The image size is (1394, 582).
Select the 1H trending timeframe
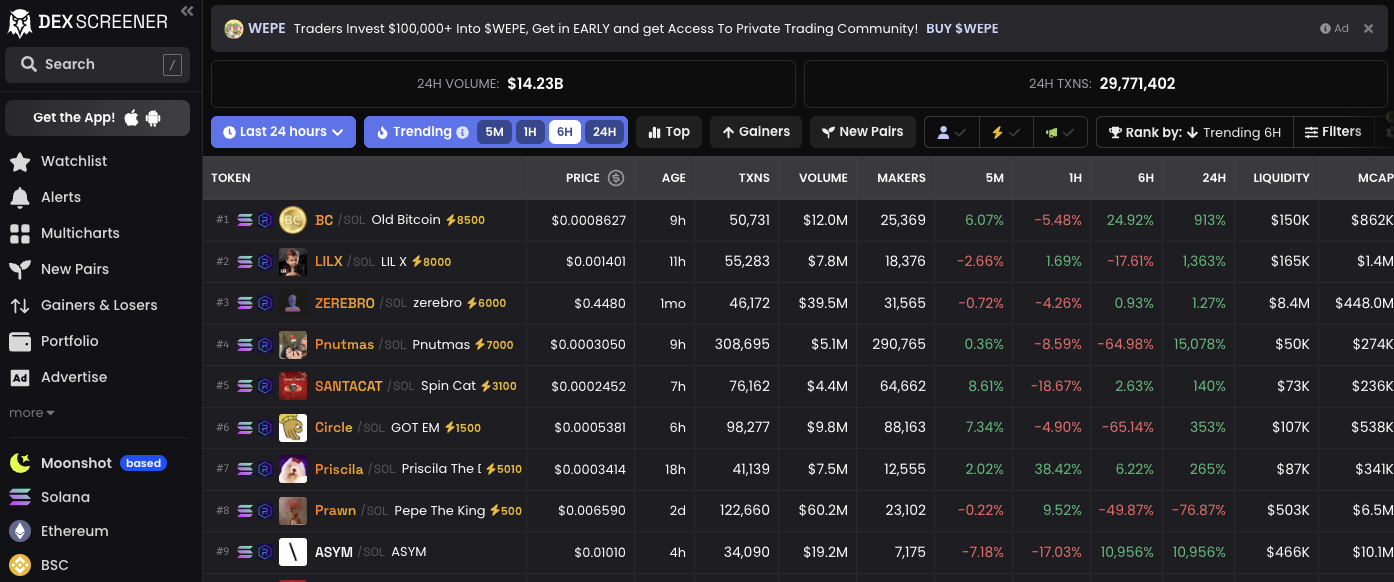pos(530,132)
